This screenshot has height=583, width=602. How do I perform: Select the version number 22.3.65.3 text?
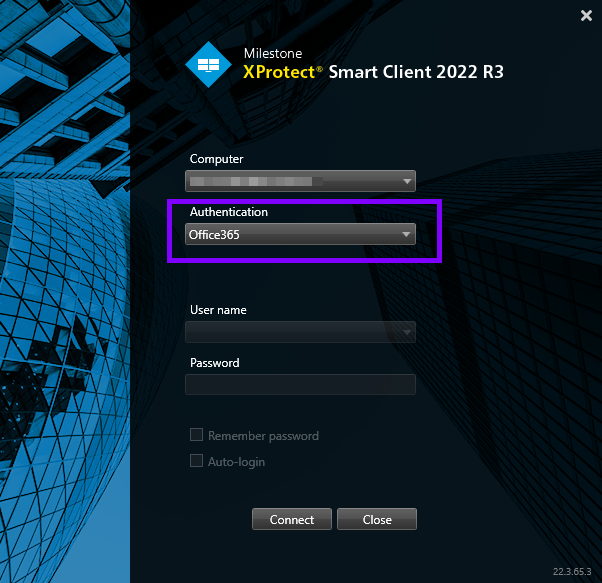pos(572,571)
